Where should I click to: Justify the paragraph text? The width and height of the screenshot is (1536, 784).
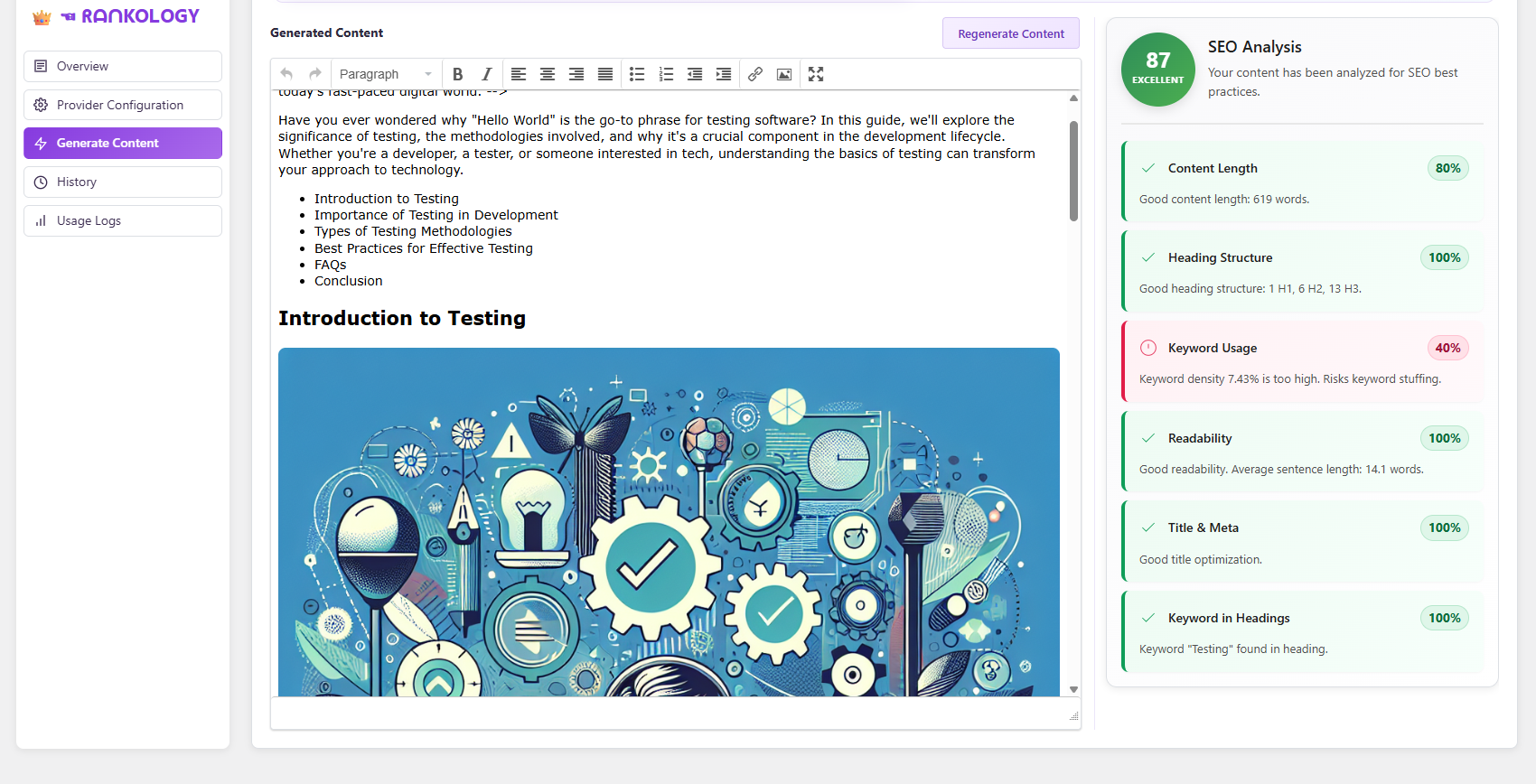pos(605,74)
